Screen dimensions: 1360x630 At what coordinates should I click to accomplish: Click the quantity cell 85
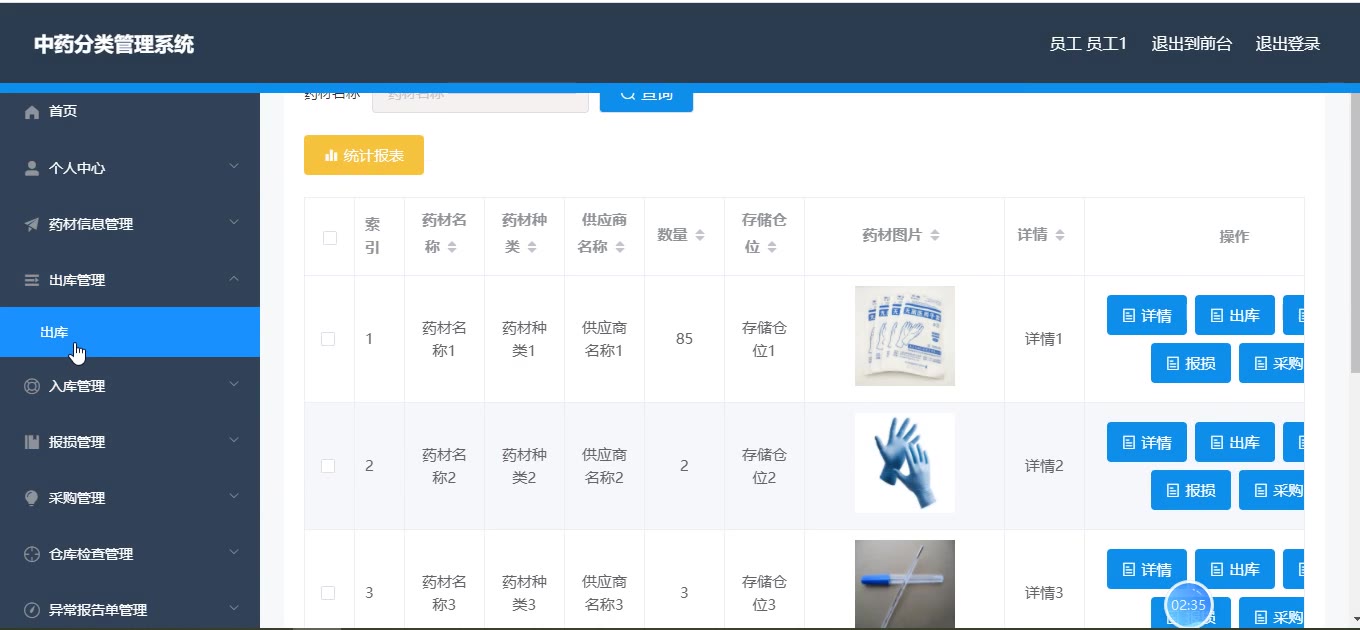pos(684,339)
